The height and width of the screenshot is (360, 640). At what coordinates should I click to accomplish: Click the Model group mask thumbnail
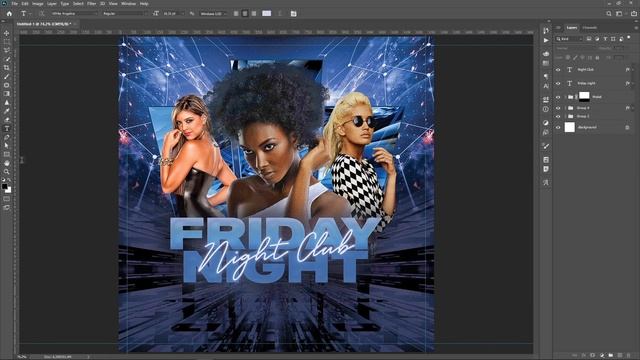pyautogui.click(x=584, y=97)
